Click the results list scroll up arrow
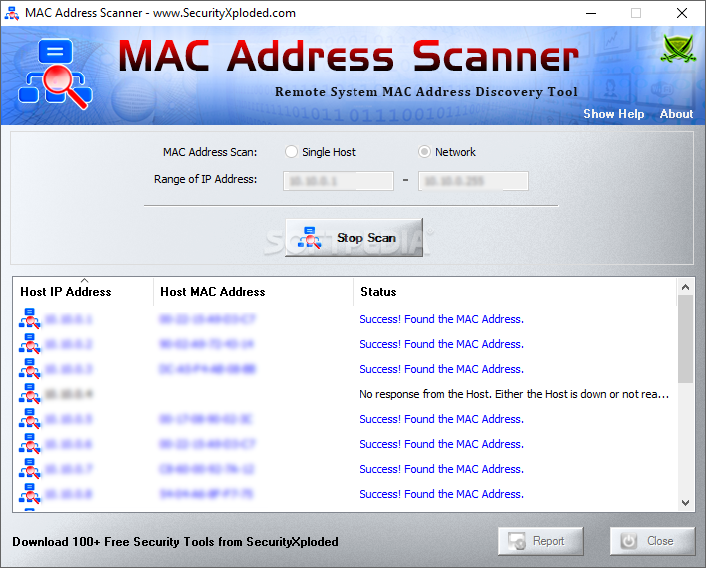 point(685,287)
